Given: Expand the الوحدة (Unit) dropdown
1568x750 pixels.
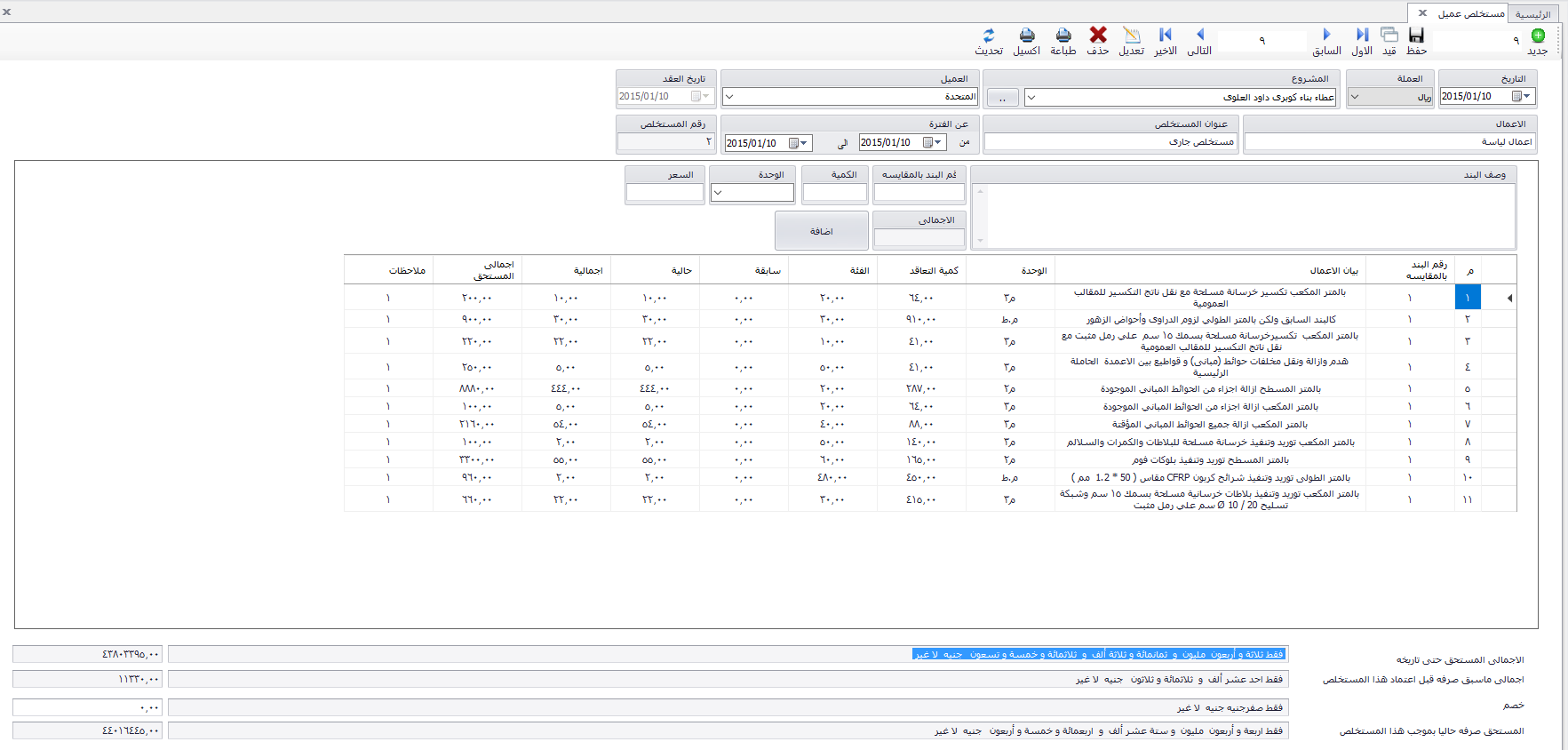Looking at the screenshot, I should tap(719, 193).
